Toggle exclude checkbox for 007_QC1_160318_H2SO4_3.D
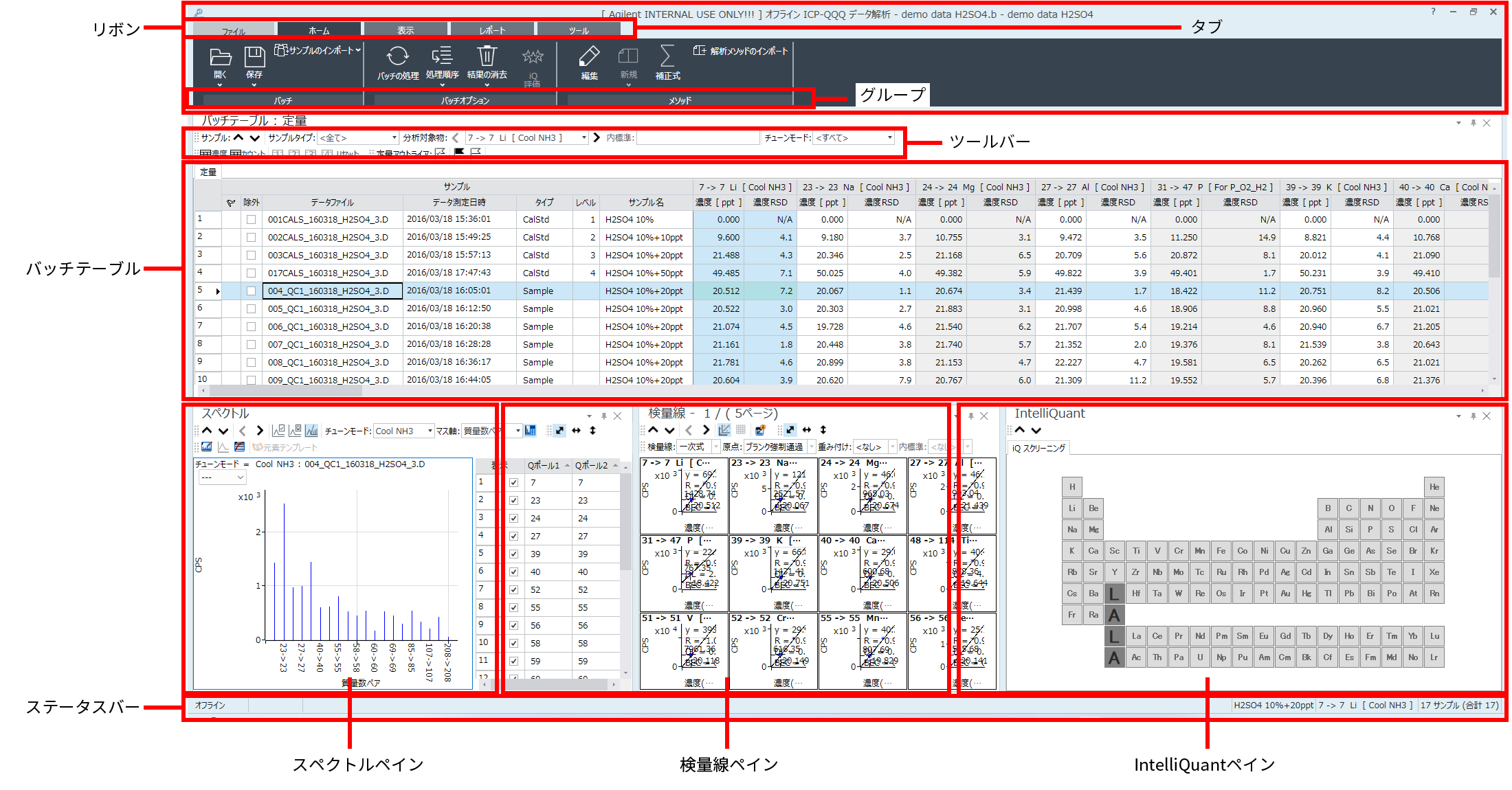 point(251,345)
